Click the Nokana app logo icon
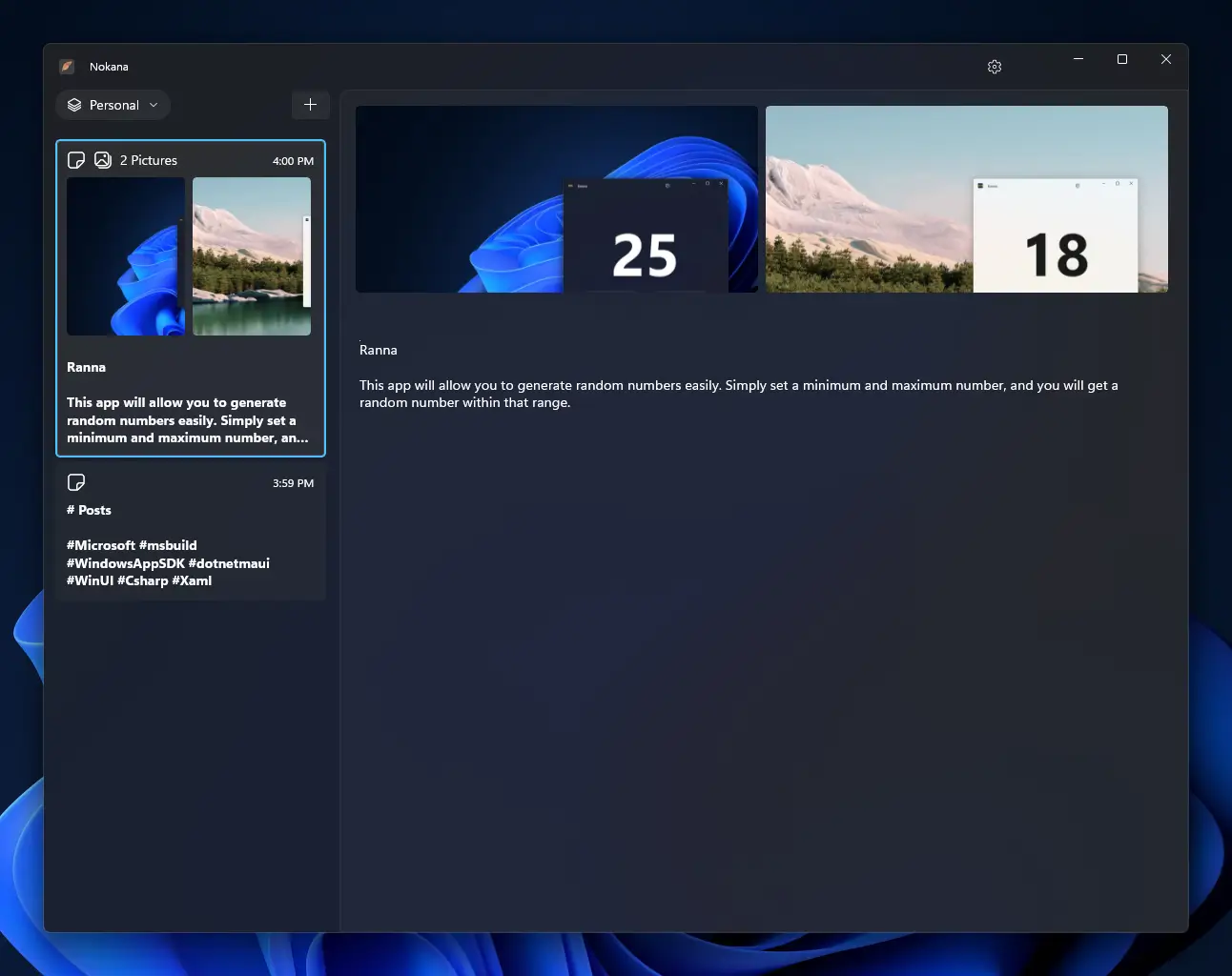This screenshot has height=976, width=1232. click(x=67, y=67)
